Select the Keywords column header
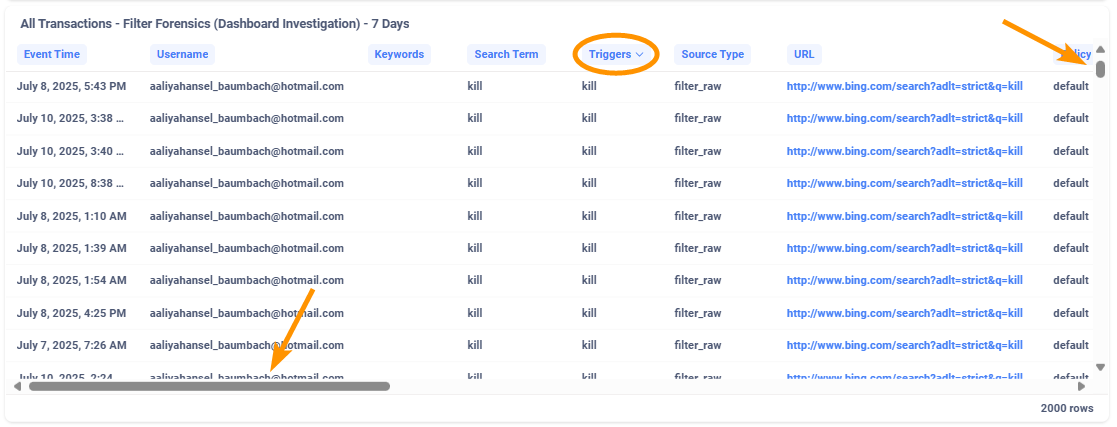This screenshot has height=427, width=1117. click(399, 54)
